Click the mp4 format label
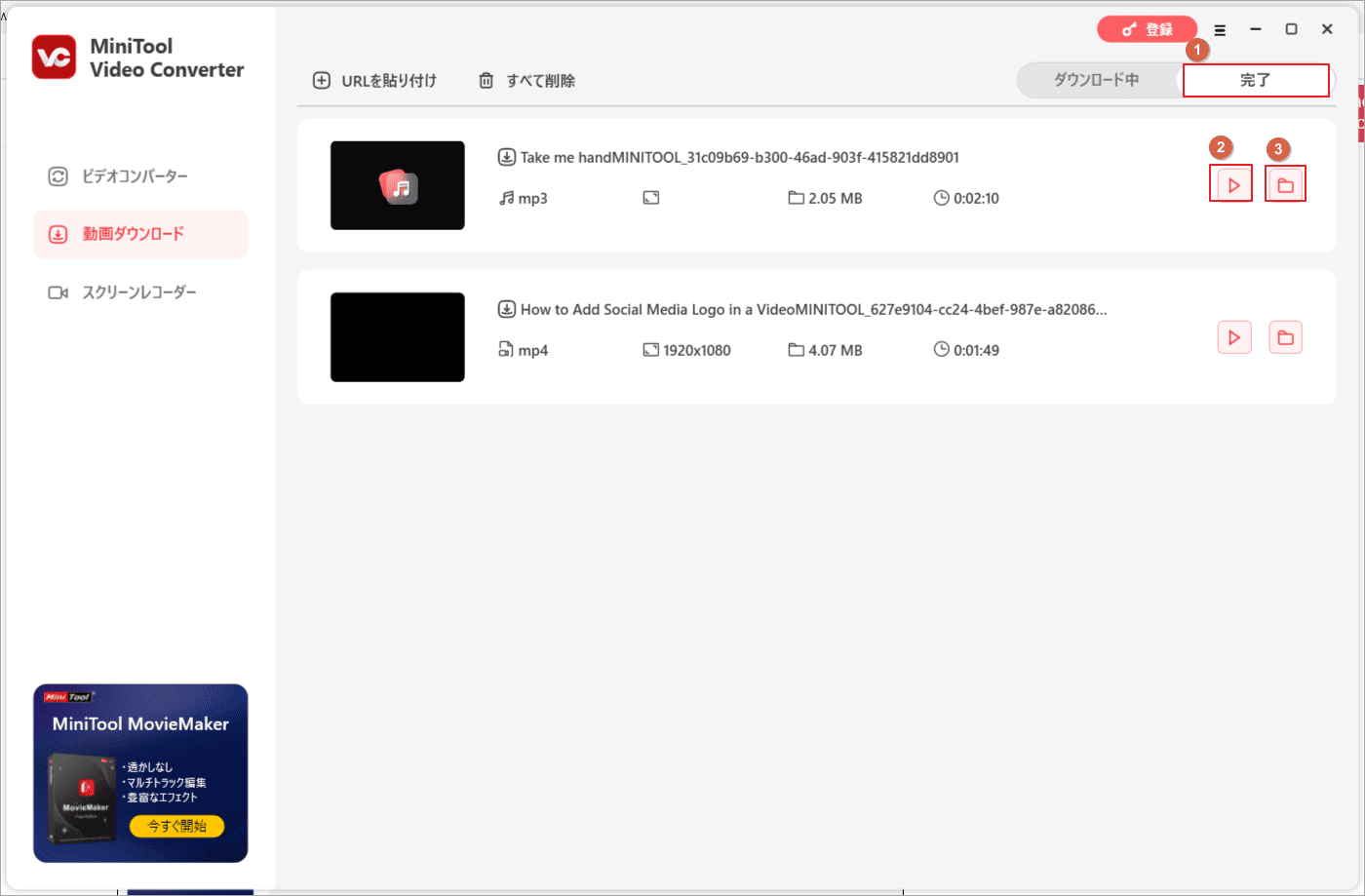The width and height of the screenshot is (1365, 896). click(532, 350)
